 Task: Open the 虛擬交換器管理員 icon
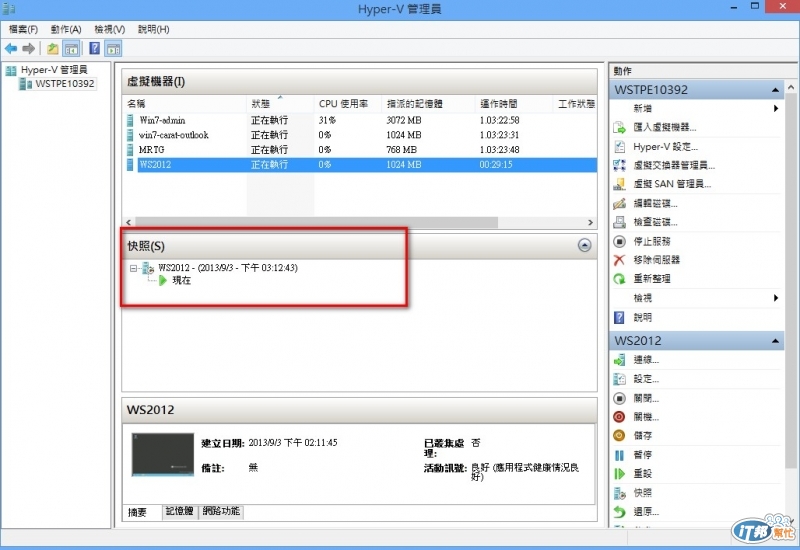point(619,165)
